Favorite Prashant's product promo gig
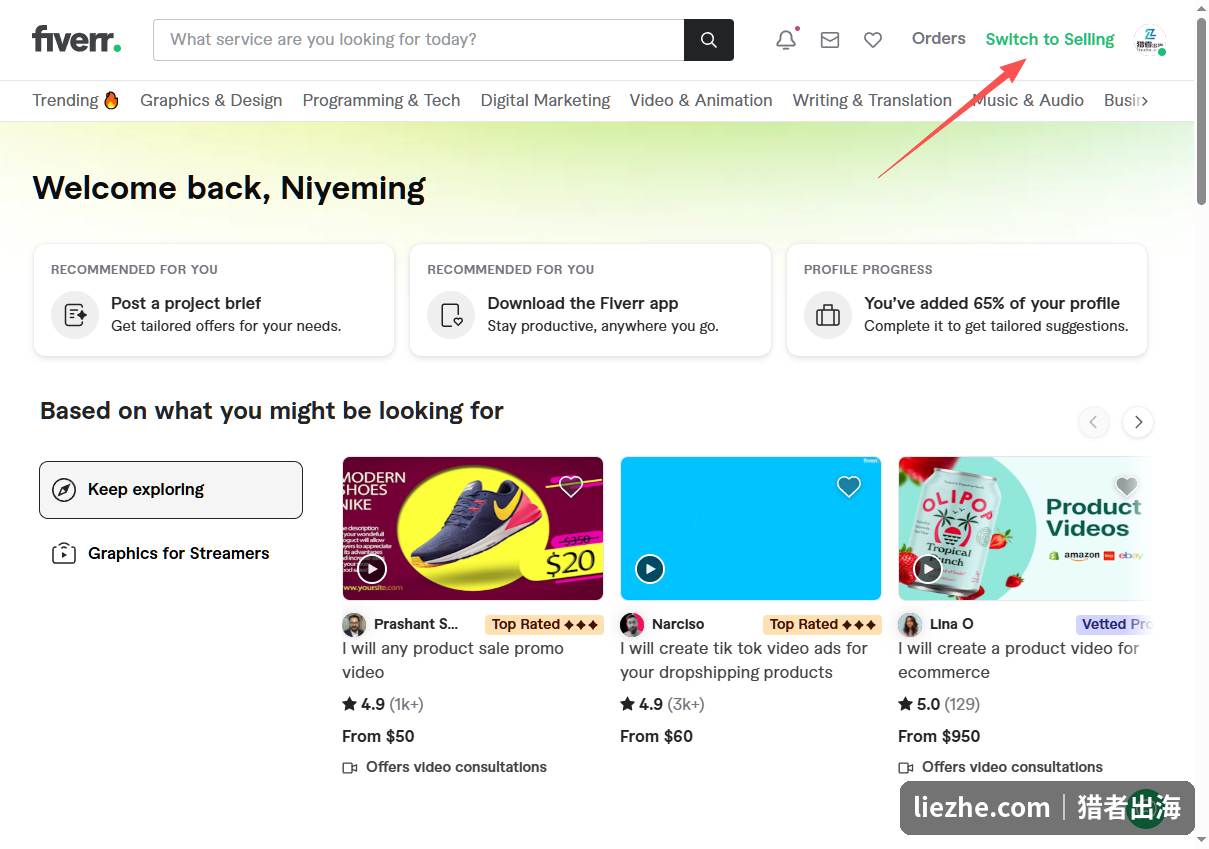 tap(571, 487)
